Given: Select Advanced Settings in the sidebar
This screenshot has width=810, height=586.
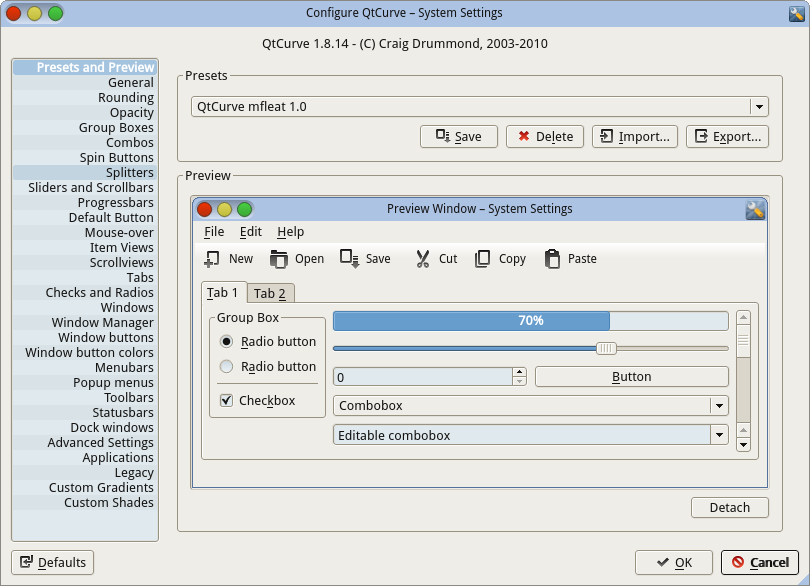Looking at the screenshot, I should click(85, 442).
